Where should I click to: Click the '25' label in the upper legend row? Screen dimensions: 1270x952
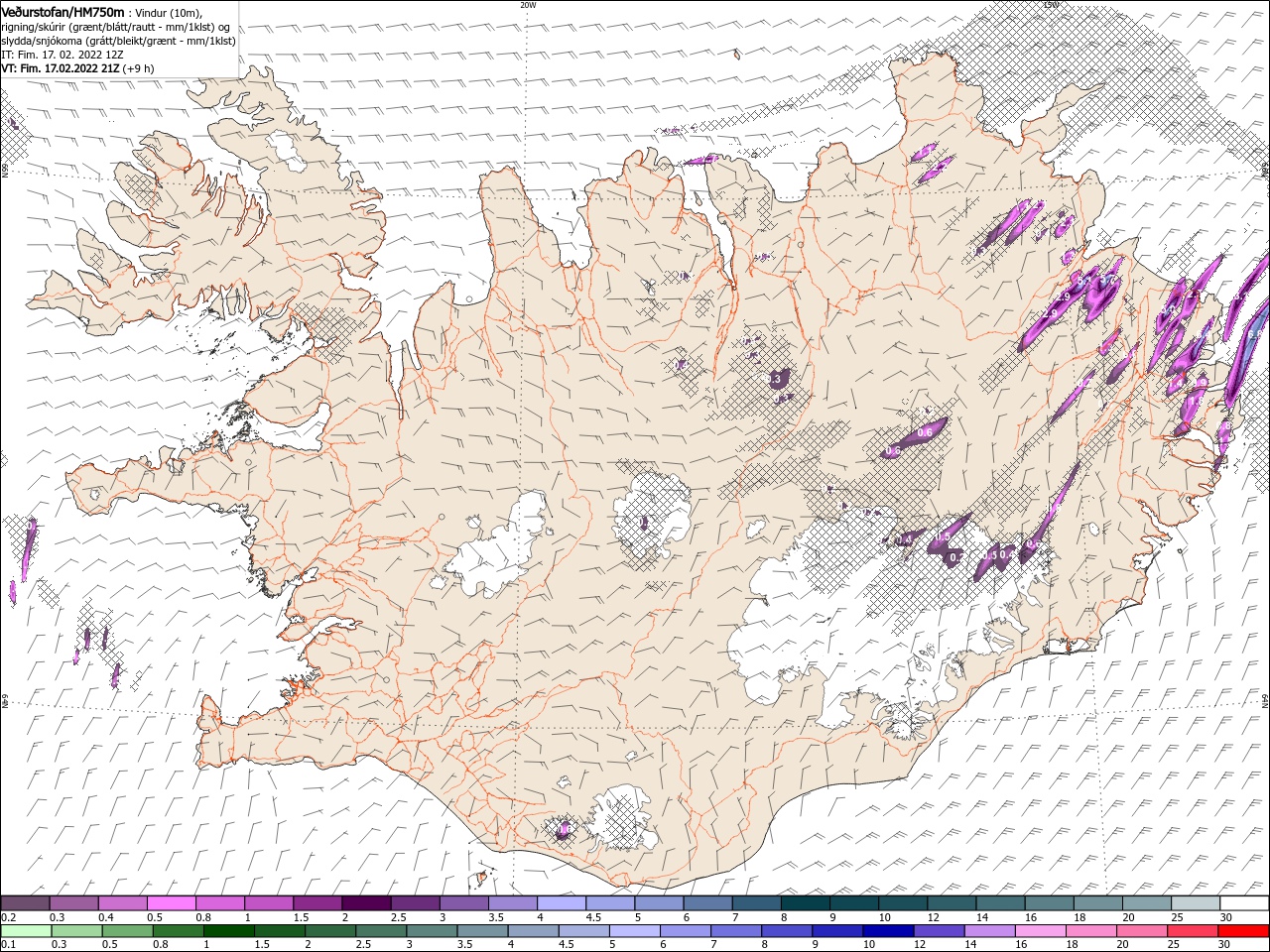point(1177,917)
